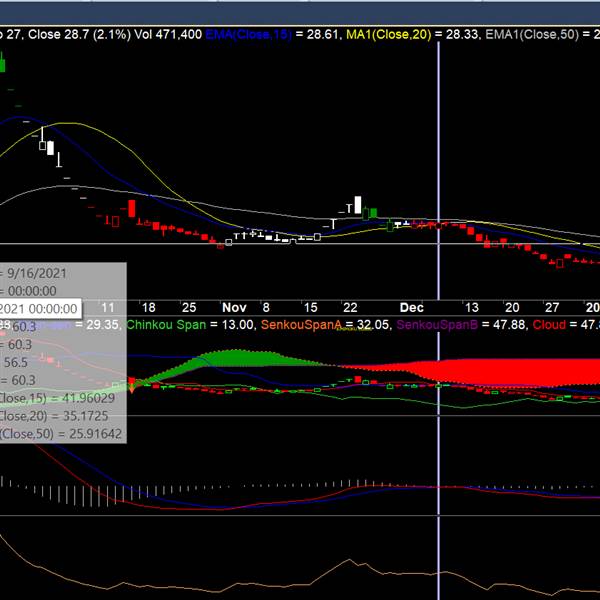The height and width of the screenshot is (600, 600).
Task: Click the date axis label 11
Action: pos(108,308)
